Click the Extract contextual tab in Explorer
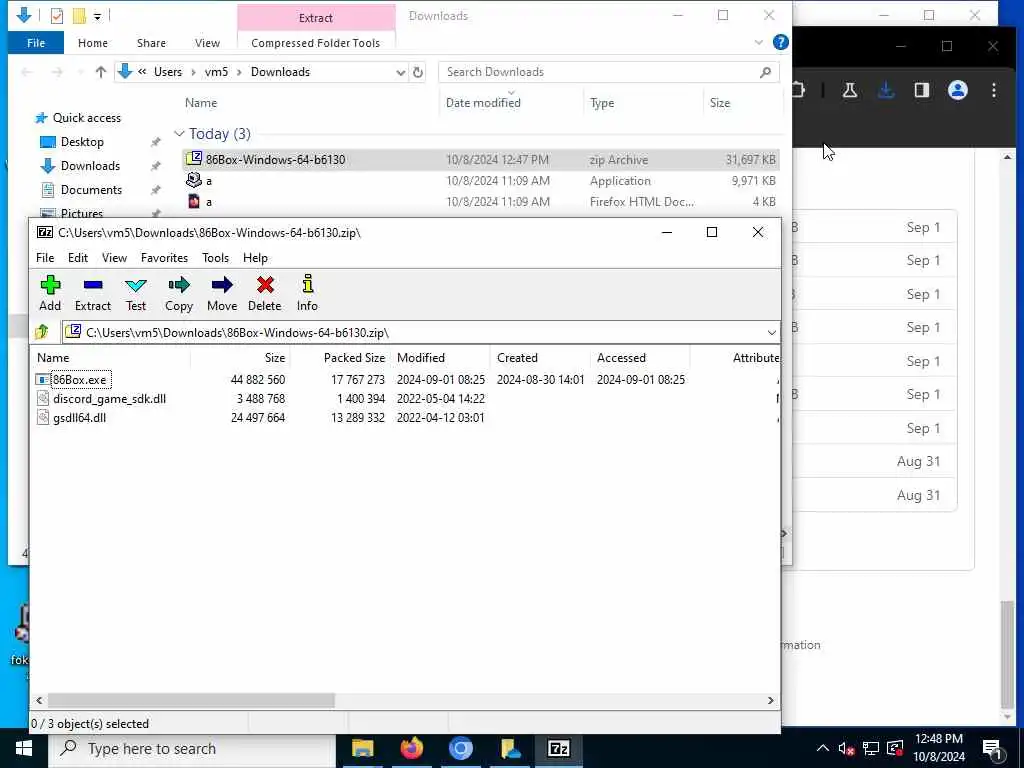The image size is (1024, 768). click(316, 18)
